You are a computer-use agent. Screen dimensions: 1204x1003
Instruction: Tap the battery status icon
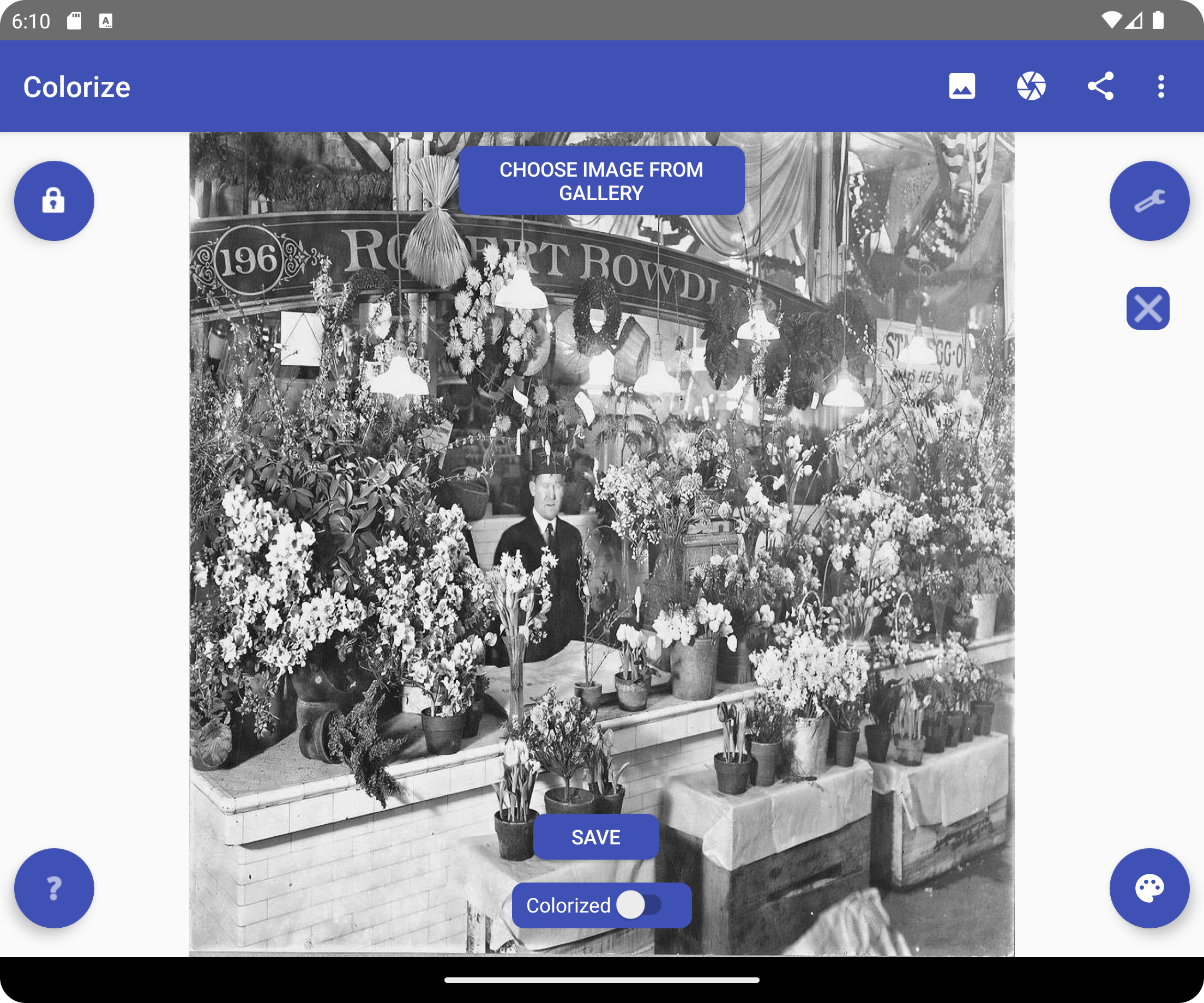(x=1158, y=21)
